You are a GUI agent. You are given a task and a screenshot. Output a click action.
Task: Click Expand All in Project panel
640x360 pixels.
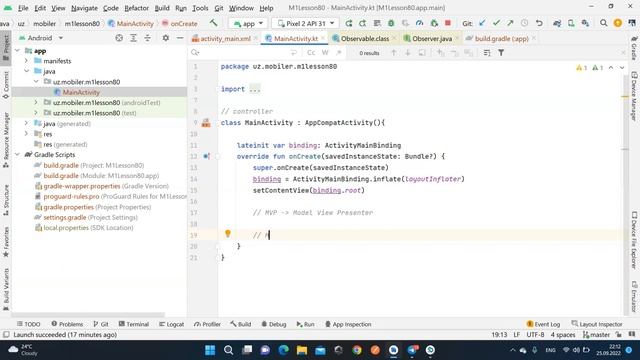(x=133, y=38)
